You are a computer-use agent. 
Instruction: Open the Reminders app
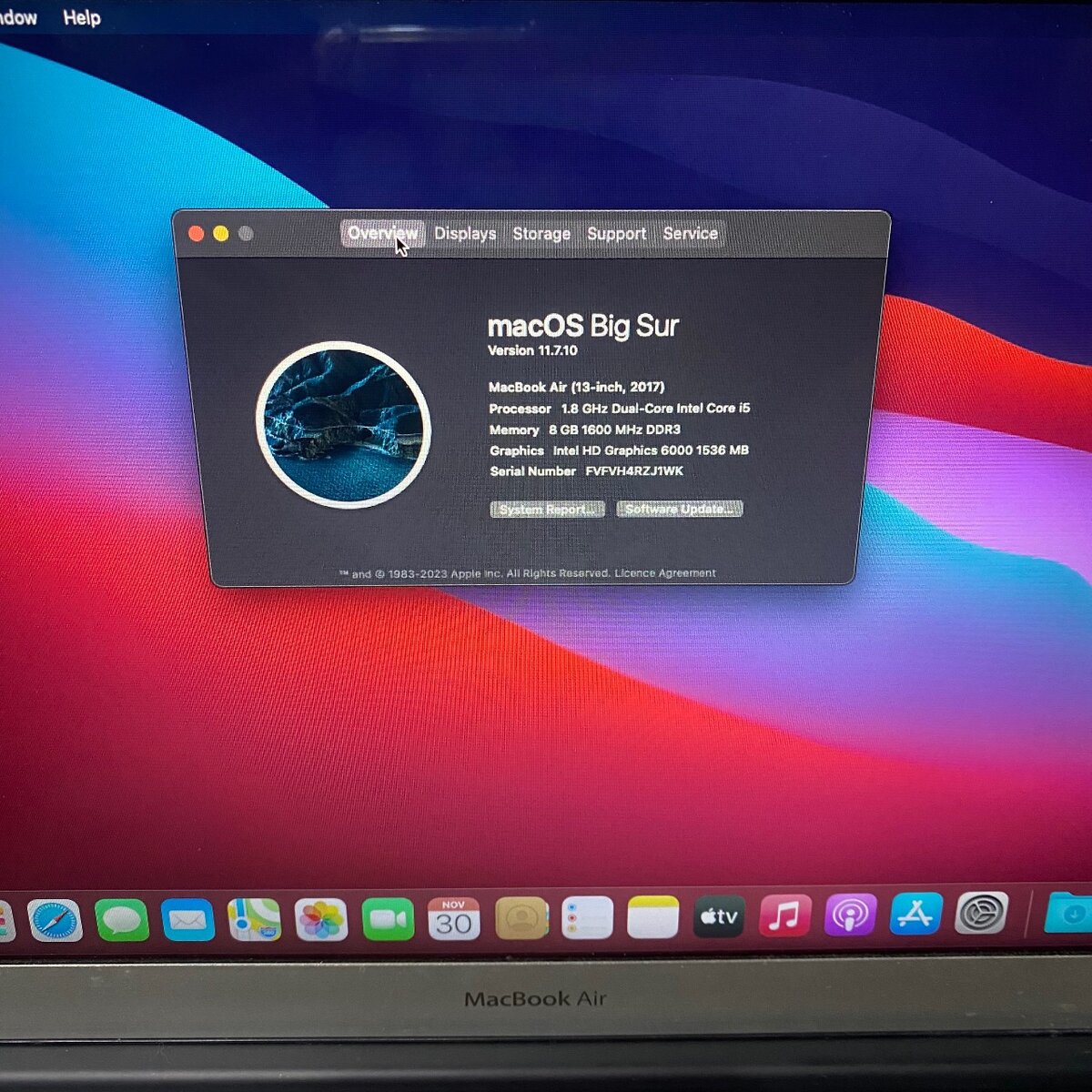586,917
